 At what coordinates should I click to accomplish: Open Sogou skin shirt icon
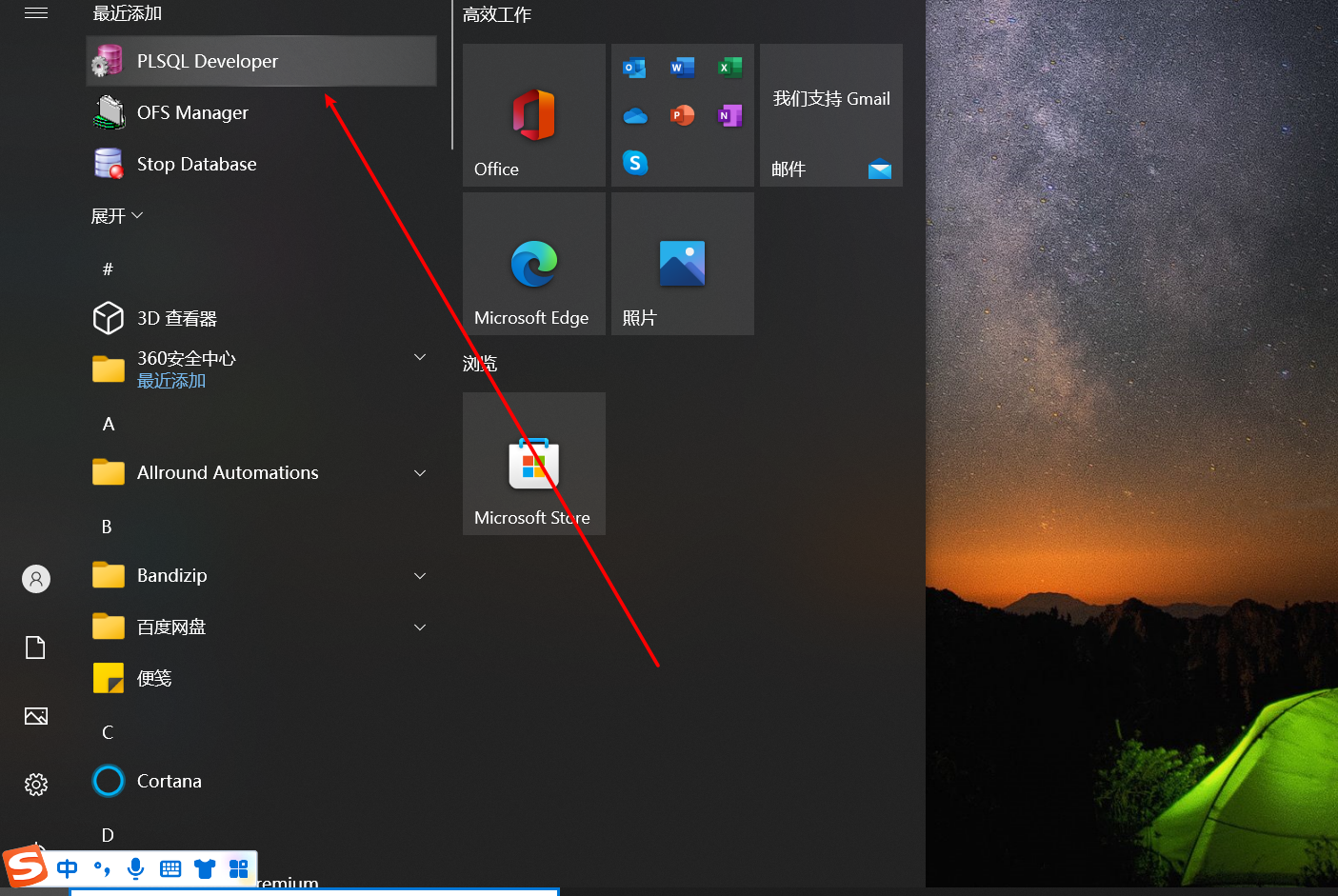205,868
